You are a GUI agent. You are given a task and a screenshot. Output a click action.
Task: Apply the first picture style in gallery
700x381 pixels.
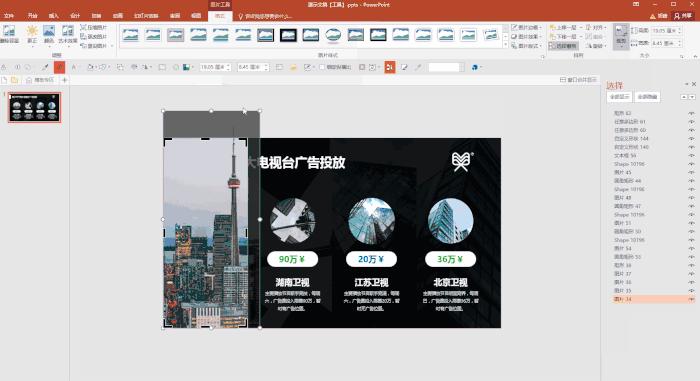coord(130,35)
